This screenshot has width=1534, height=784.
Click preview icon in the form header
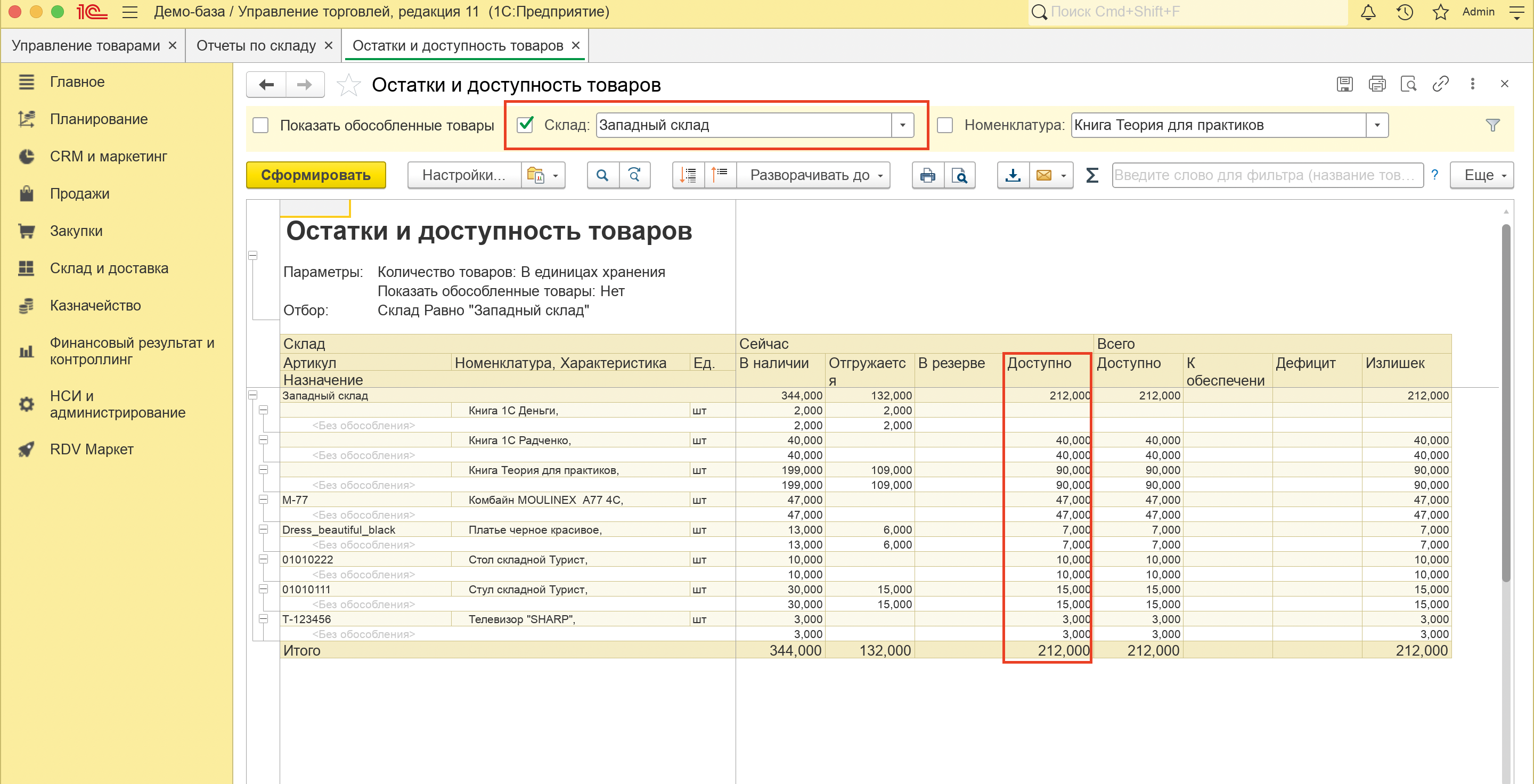(1408, 84)
